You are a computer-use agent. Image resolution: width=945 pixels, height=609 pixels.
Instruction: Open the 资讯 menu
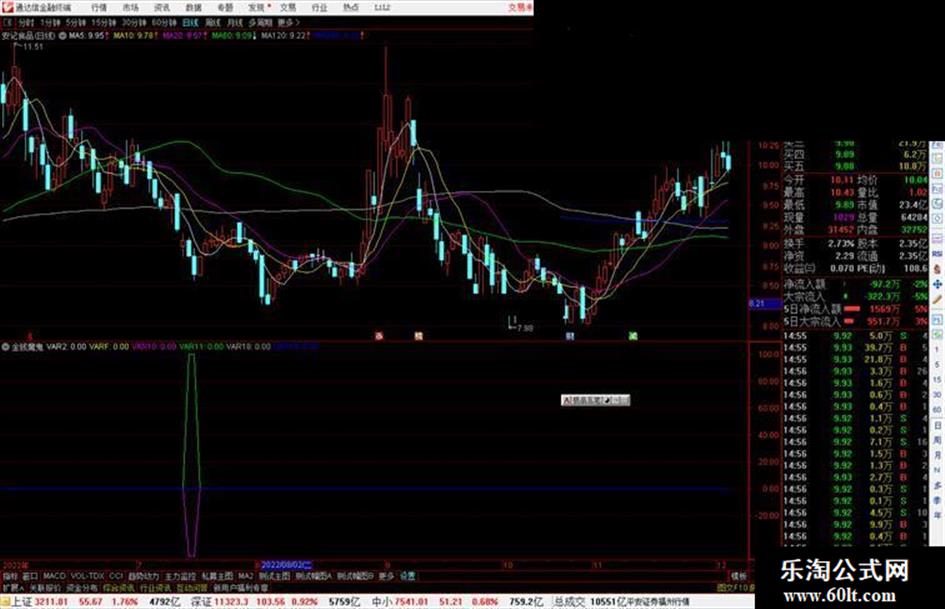(x=162, y=8)
